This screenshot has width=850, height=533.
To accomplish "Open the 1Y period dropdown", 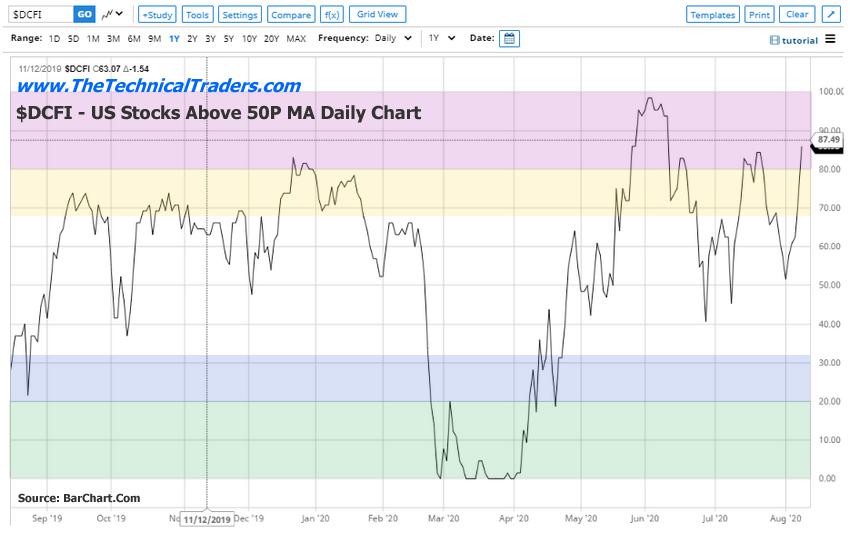I will pos(442,39).
